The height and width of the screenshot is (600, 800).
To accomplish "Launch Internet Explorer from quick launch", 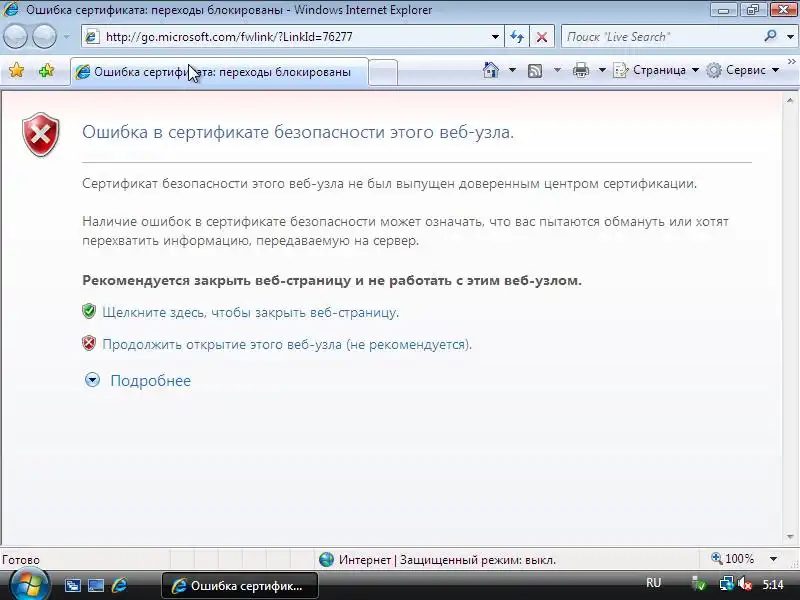I will click(119, 586).
